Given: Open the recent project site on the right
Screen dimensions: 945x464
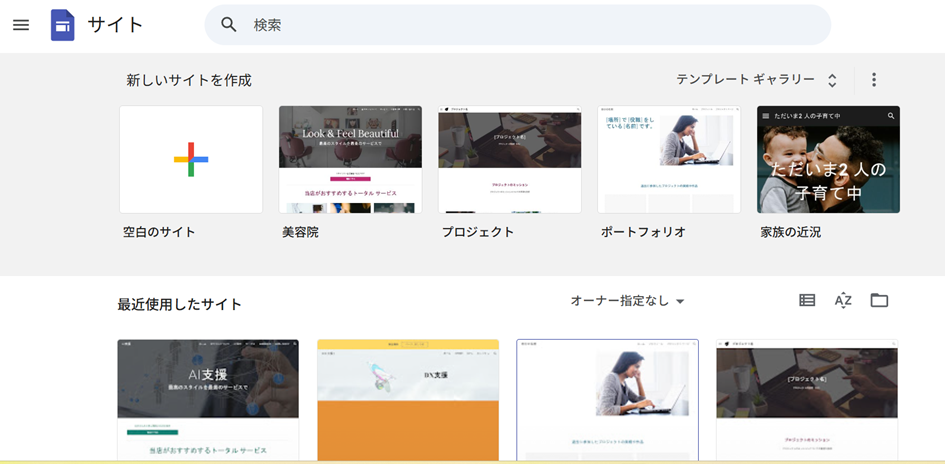Looking at the screenshot, I should point(806,400).
